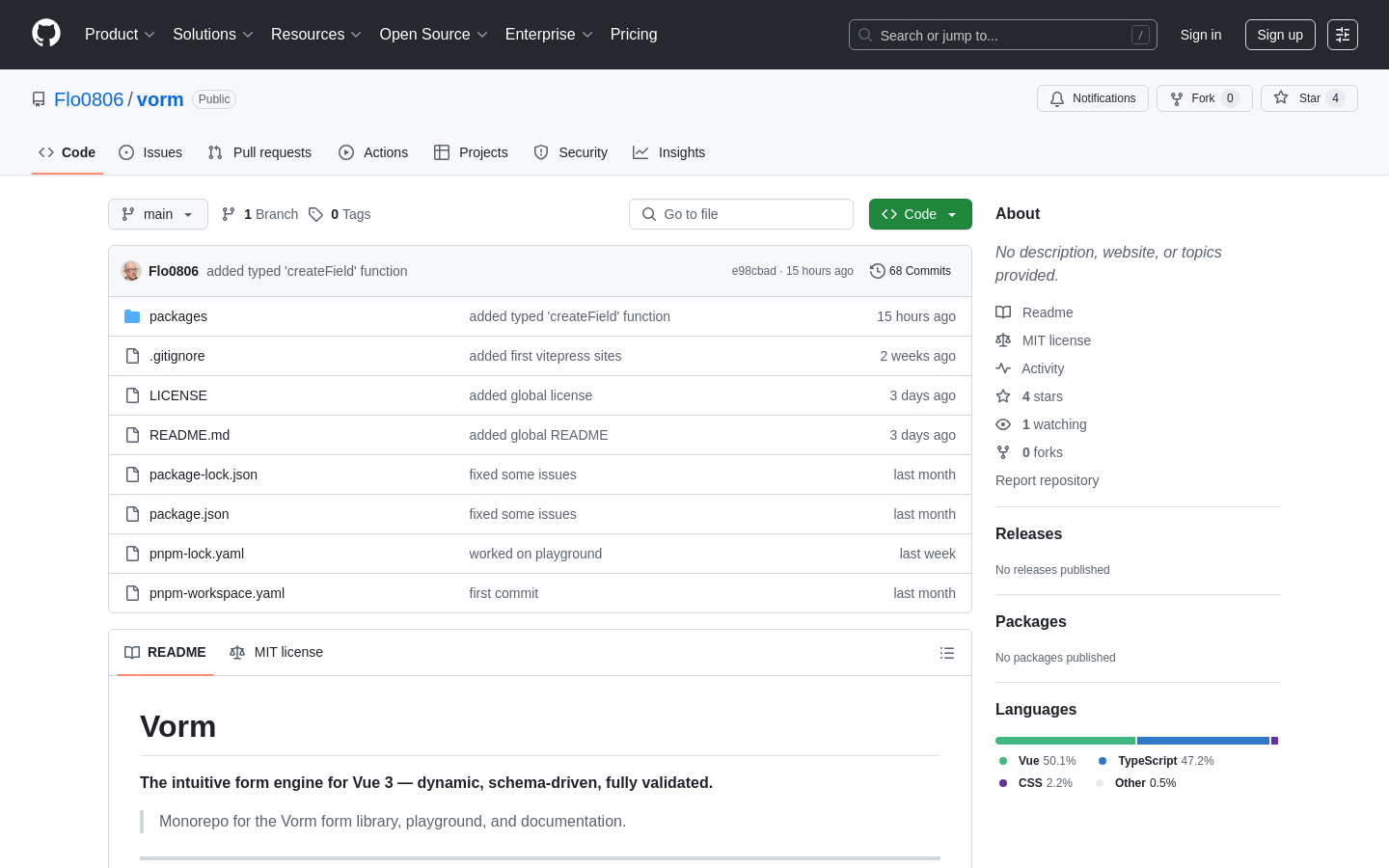
Task: Open commit hash e98cbad
Action: (753, 271)
